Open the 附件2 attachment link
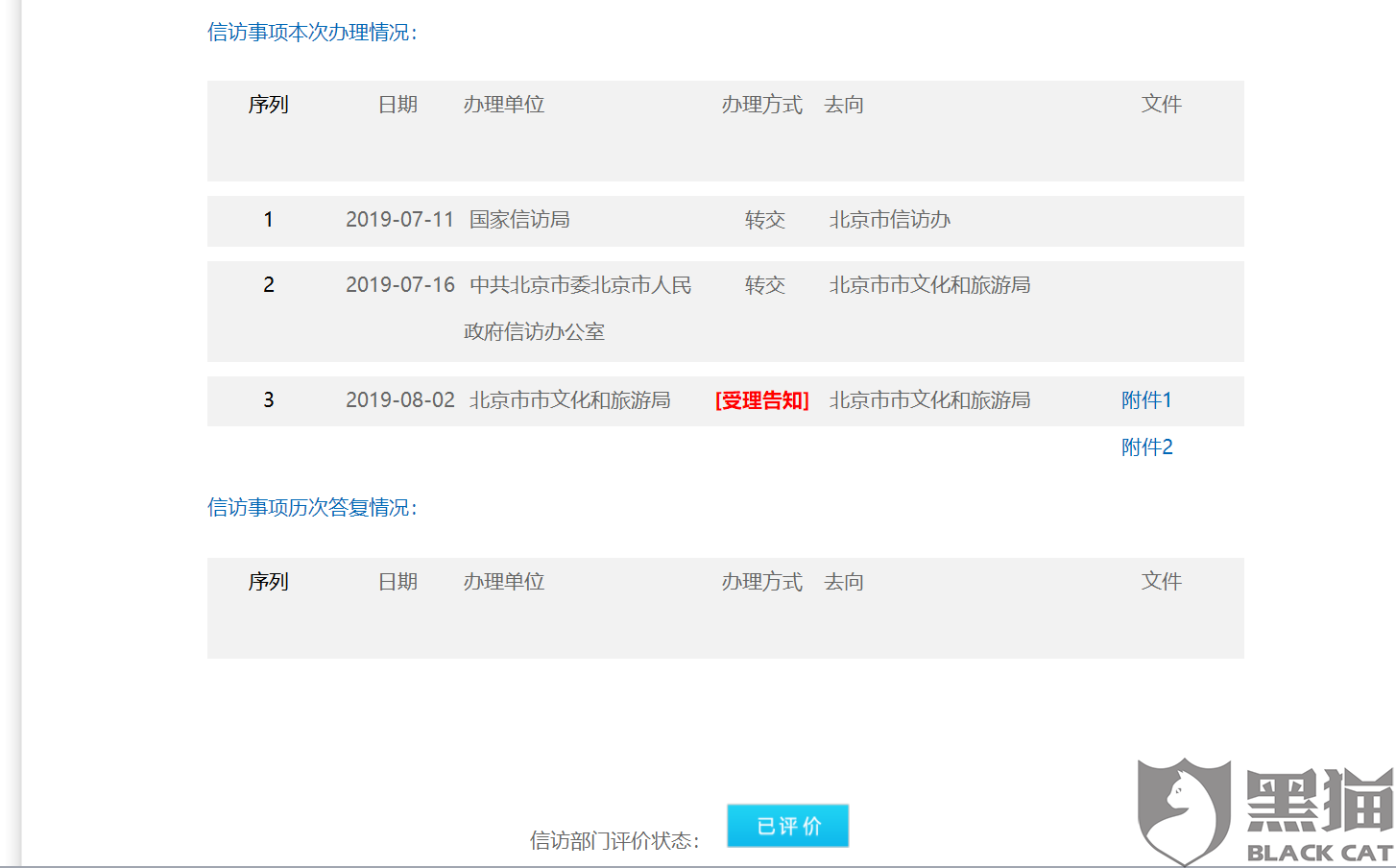1396x868 pixels. 1146,447
